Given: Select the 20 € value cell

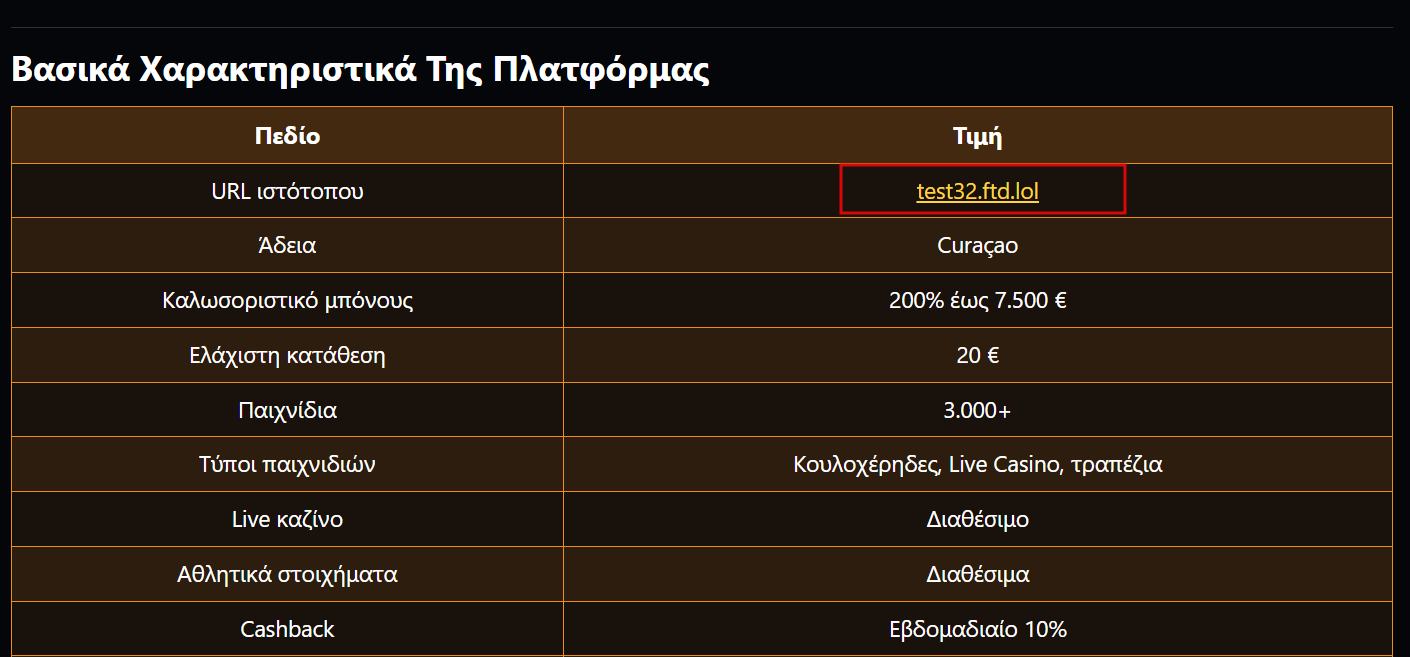Looking at the screenshot, I should coord(978,355).
